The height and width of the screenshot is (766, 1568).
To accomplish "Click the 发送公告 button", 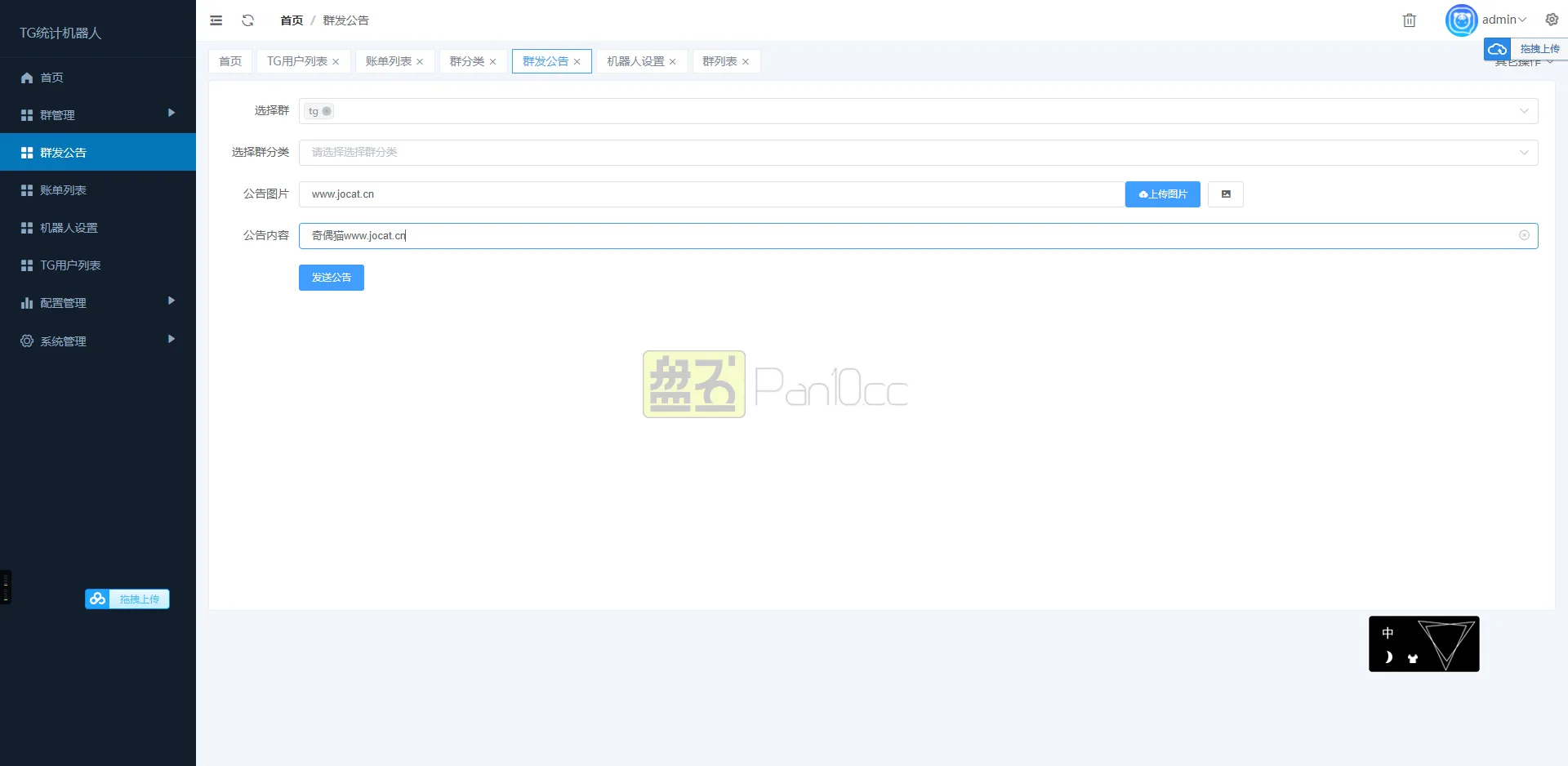I will 331,278.
